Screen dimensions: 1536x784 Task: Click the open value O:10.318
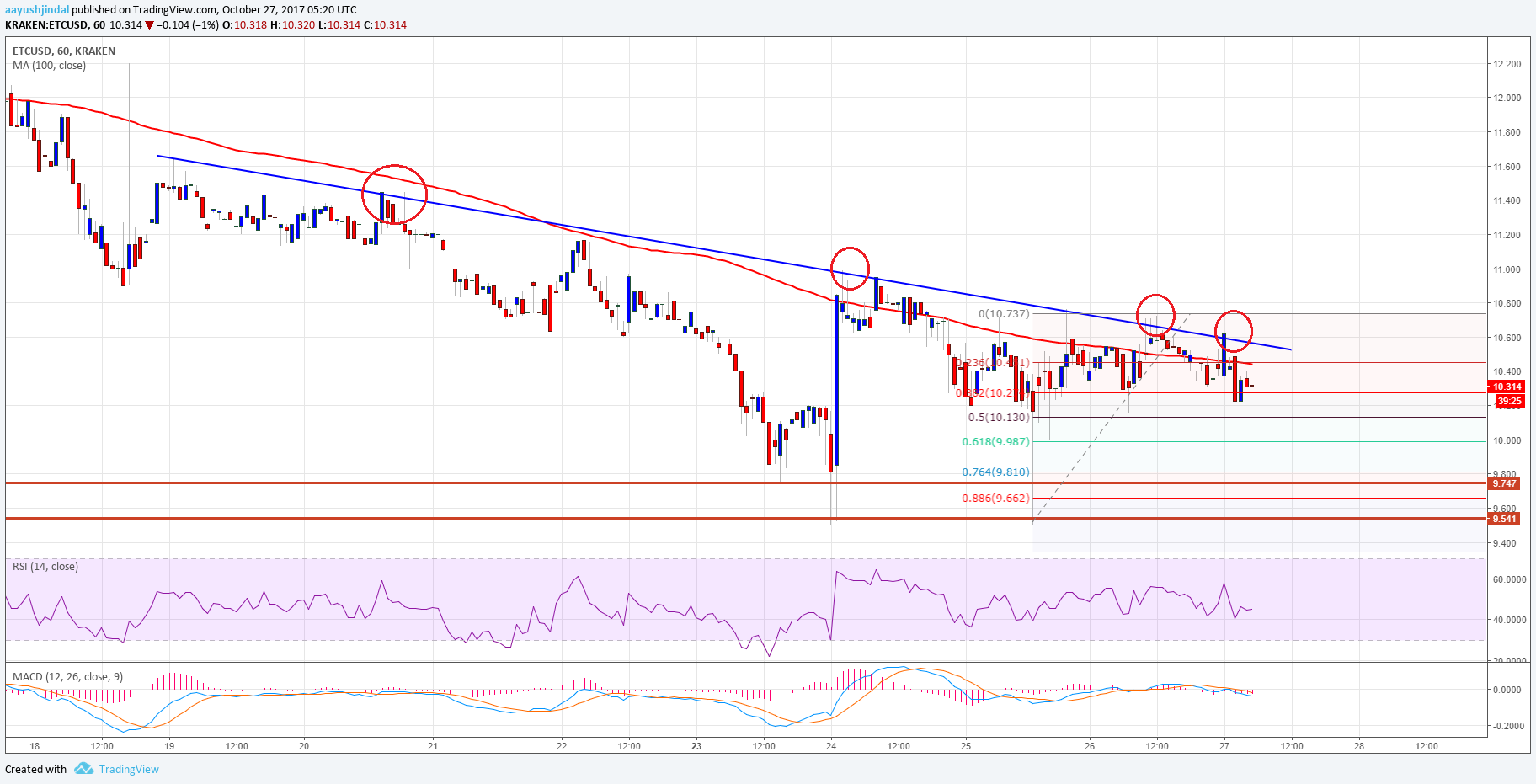coord(244,25)
